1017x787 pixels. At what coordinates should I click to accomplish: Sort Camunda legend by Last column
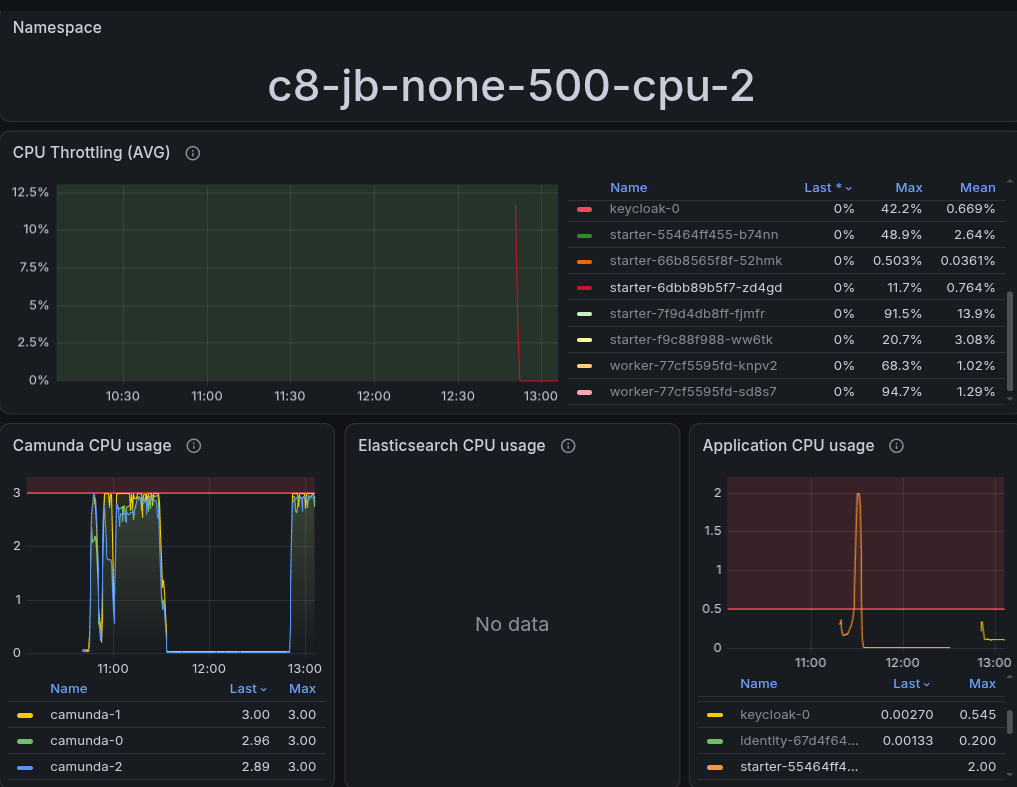point(248,688)
